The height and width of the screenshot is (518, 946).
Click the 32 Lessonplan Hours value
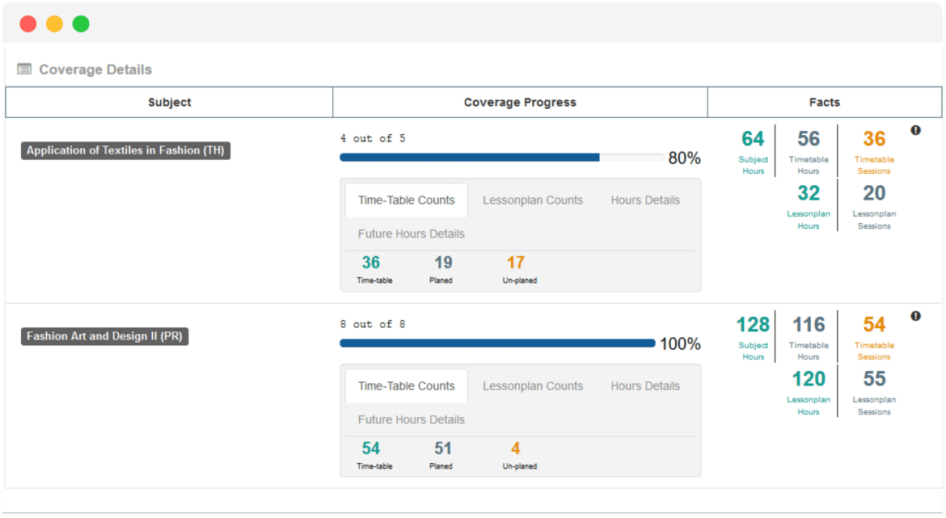[808, 193]
